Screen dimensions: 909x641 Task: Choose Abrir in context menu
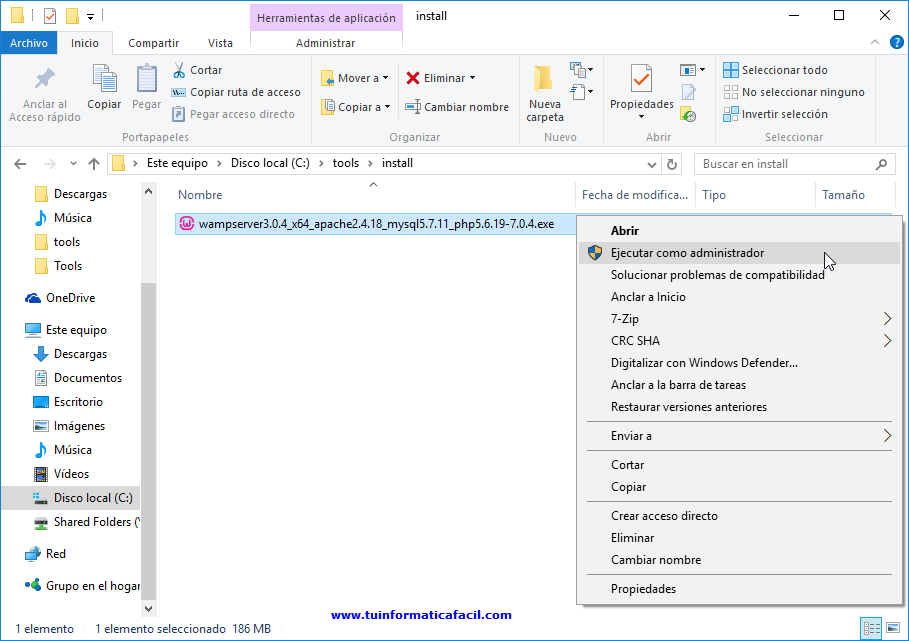[x=739, y=231]
